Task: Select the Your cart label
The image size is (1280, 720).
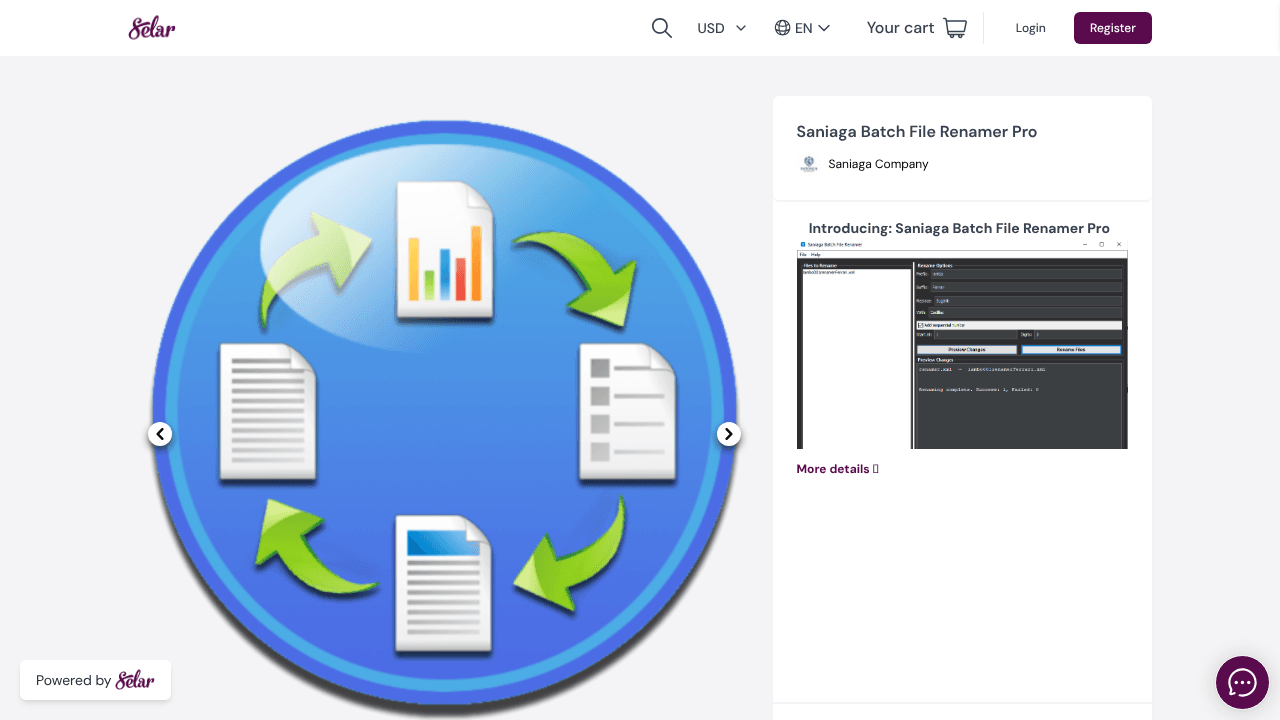Action: coord(900,28)
